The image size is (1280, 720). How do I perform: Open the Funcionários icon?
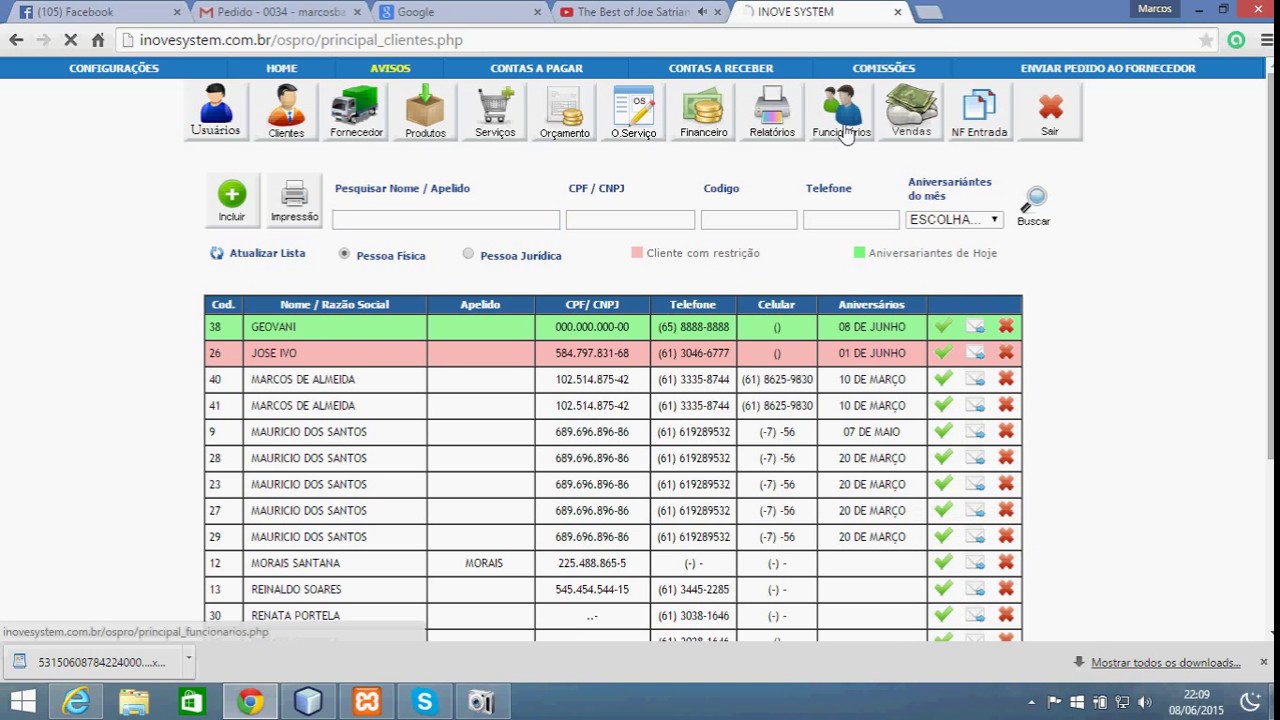tap(841, 111)
